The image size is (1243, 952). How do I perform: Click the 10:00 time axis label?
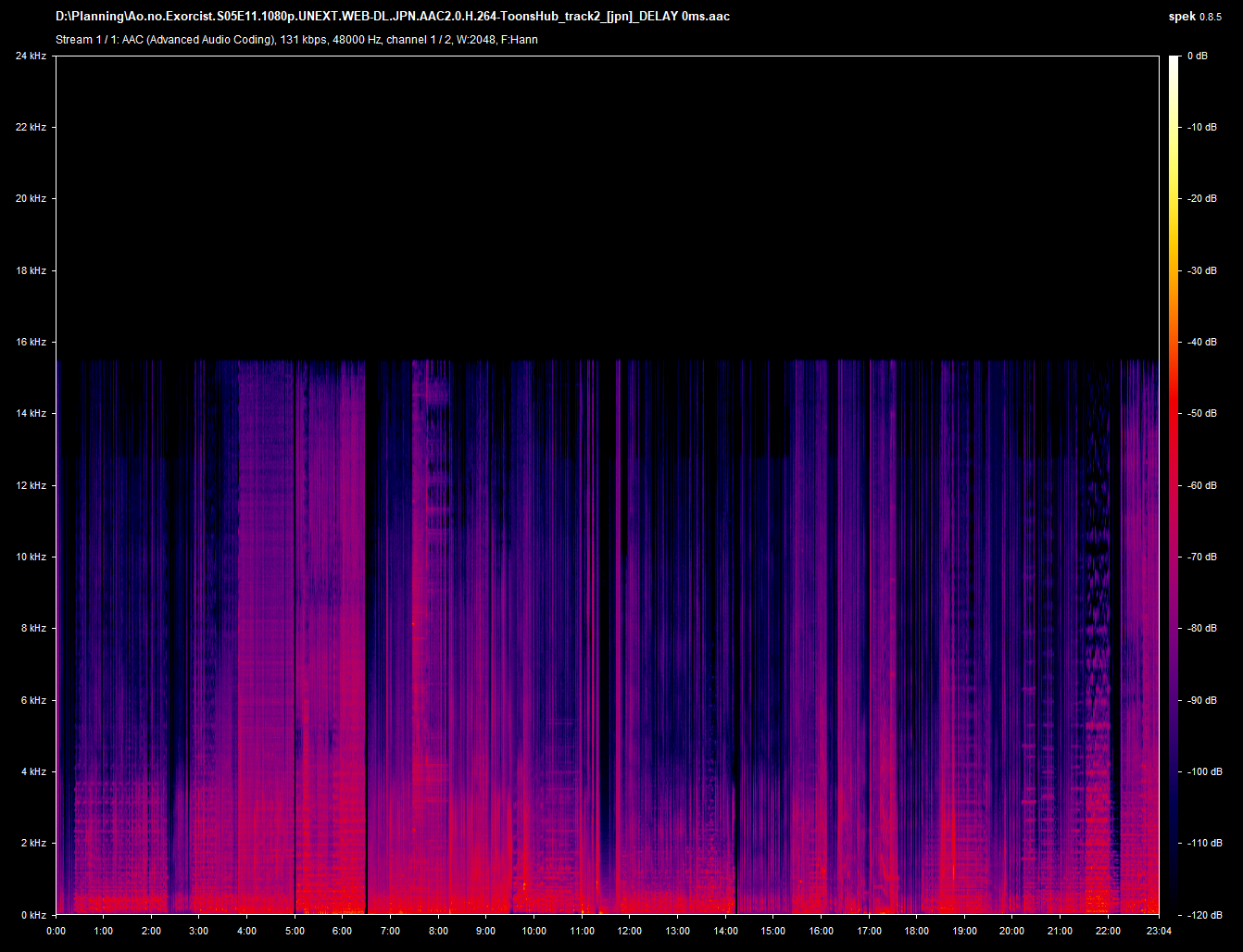(534, 931)
